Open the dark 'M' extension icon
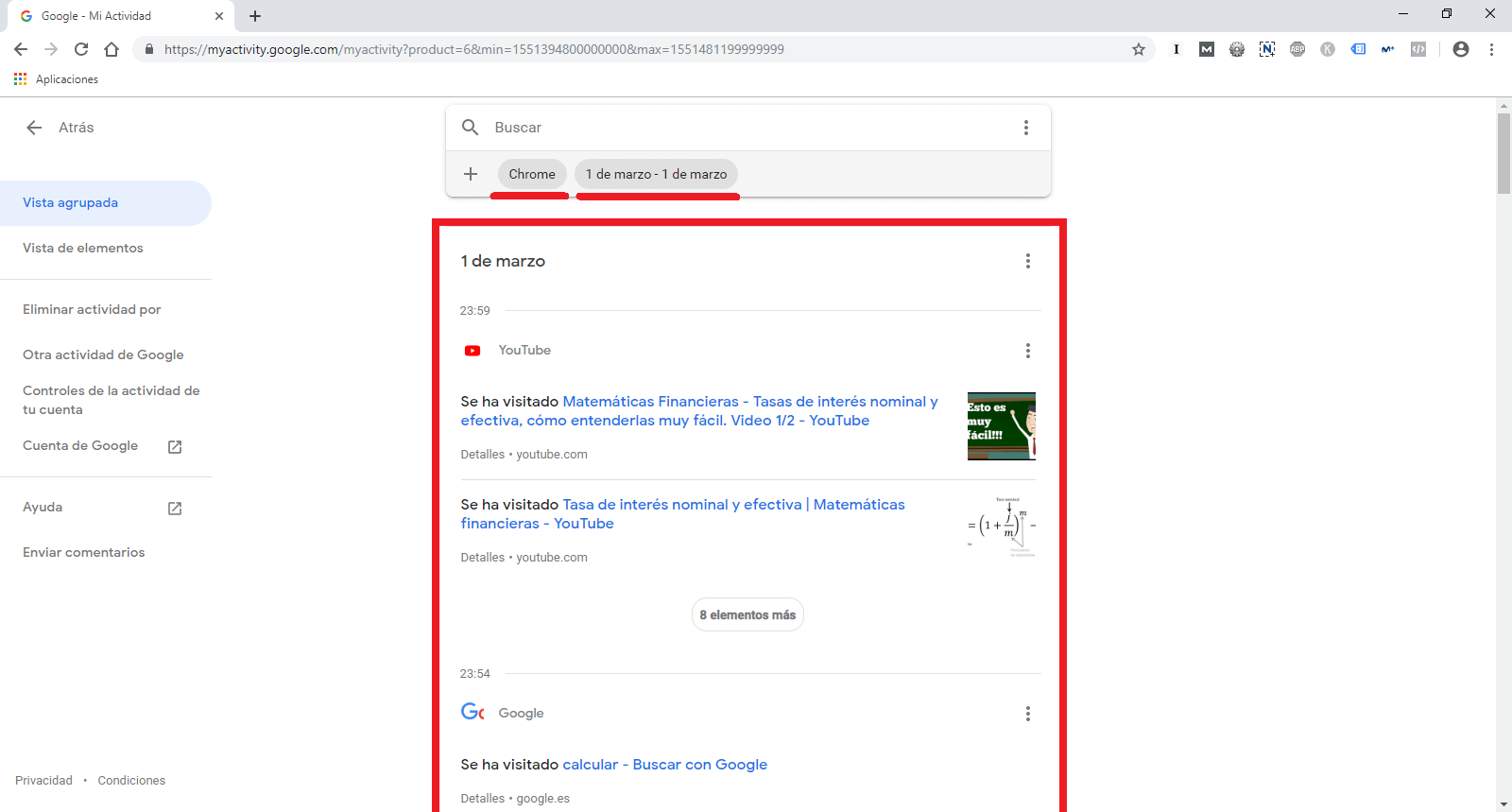The image size is (1512, 812). coord(1207,49)
